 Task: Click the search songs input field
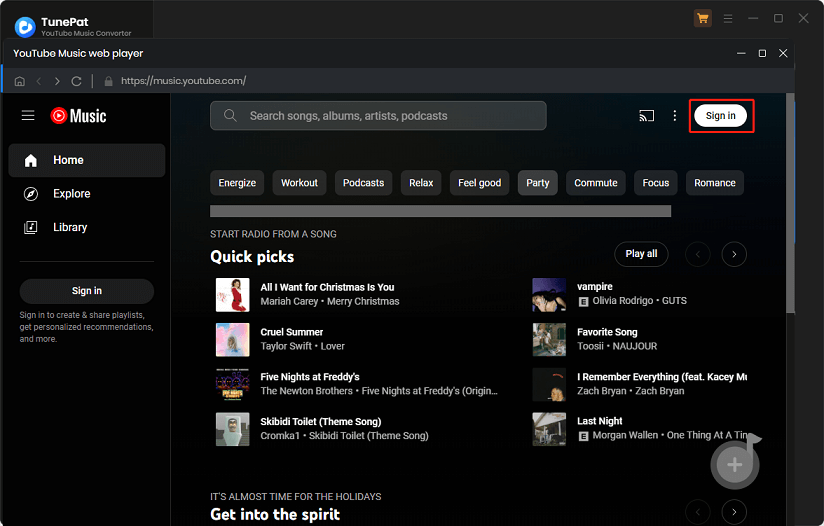(378, 116)
